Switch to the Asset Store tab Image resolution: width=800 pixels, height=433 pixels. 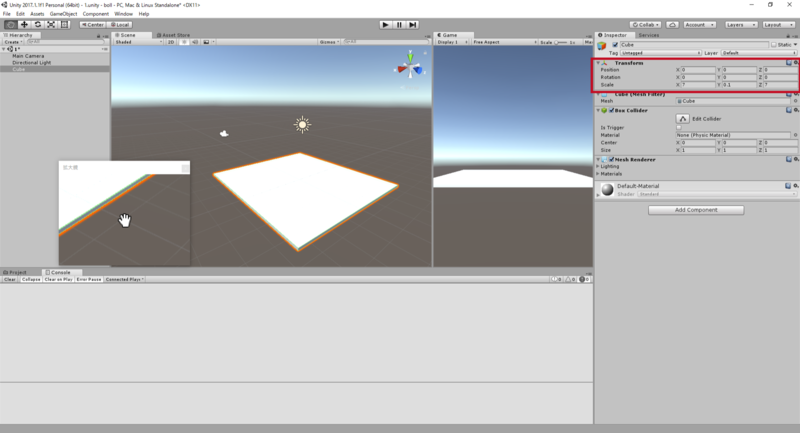pos(173,35)
